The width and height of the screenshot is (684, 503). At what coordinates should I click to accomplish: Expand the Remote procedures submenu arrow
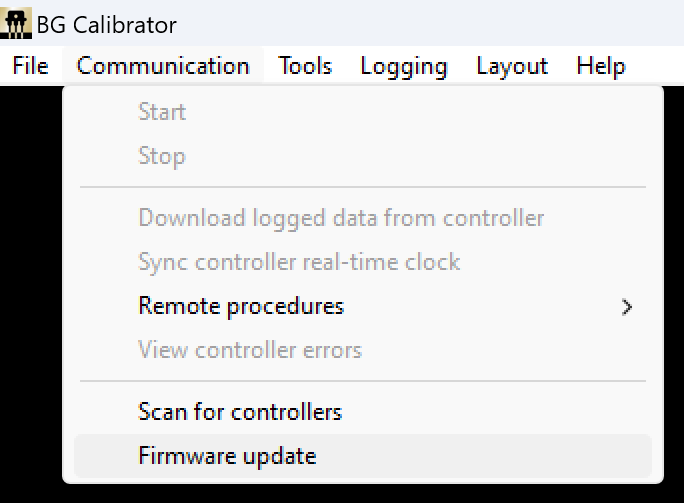click(x=627, y=307)
